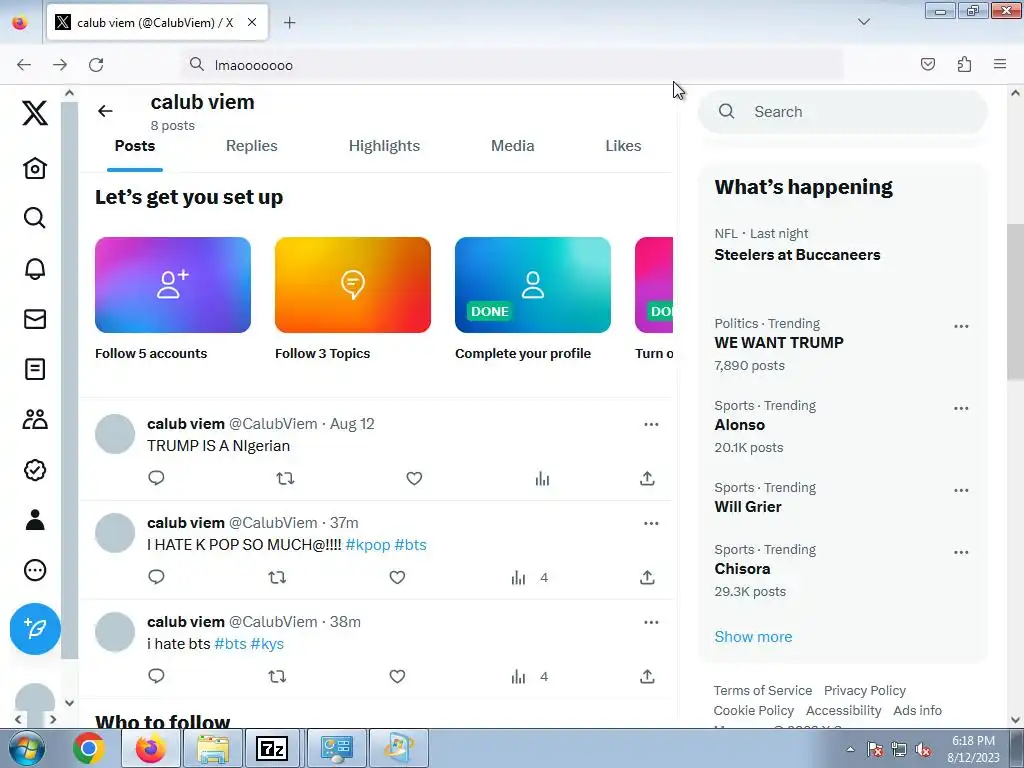
Task: Switch to the Media tab
Action: (x=513, y=146)
